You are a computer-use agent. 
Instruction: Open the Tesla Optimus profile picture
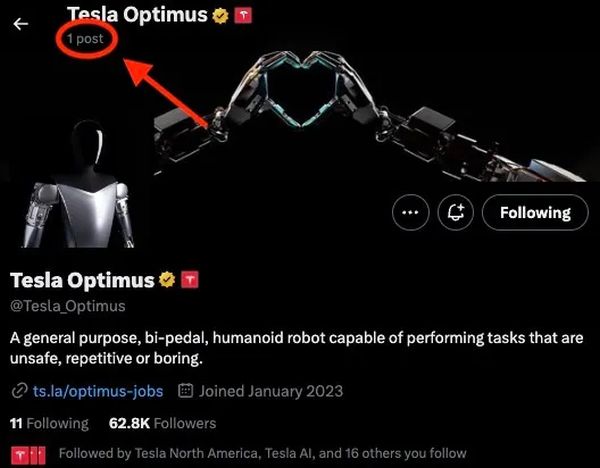tap(79, 184)
